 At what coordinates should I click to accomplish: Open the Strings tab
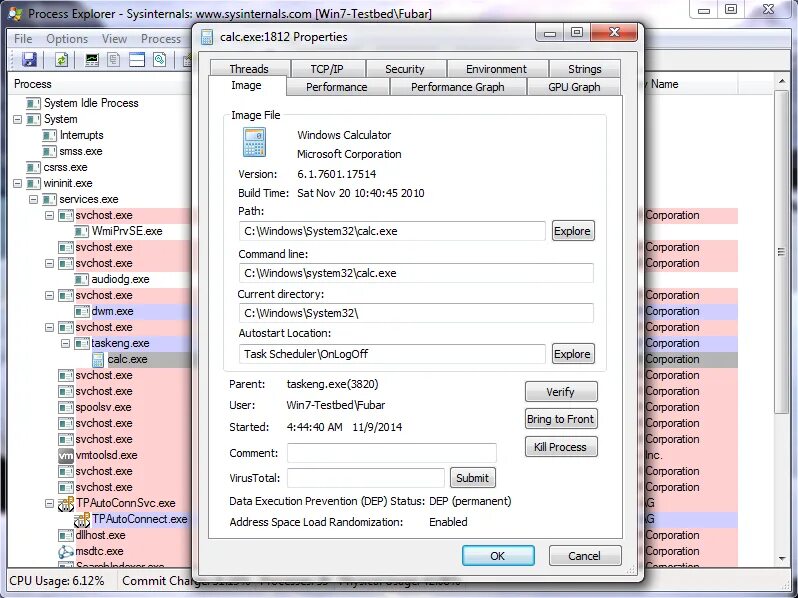[x=585, y=69]
